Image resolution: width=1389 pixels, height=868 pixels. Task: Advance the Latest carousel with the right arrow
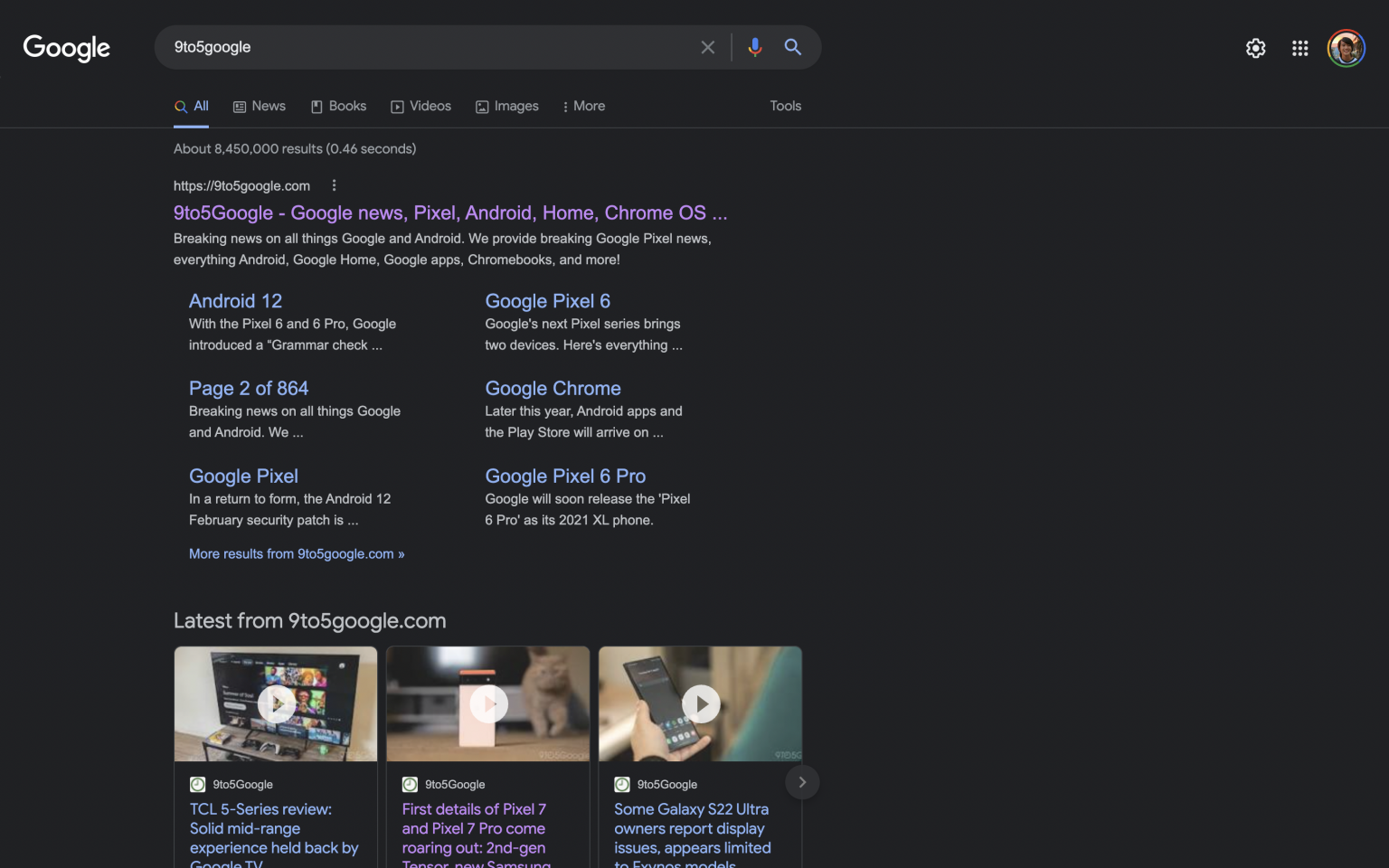pyautogui.click(x=801, y=781)
